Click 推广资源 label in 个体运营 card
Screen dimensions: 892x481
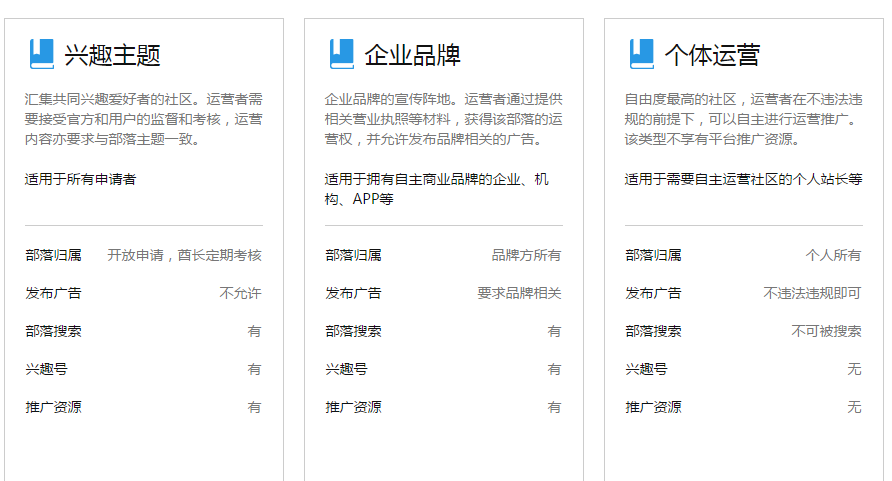tap(653, 407)
